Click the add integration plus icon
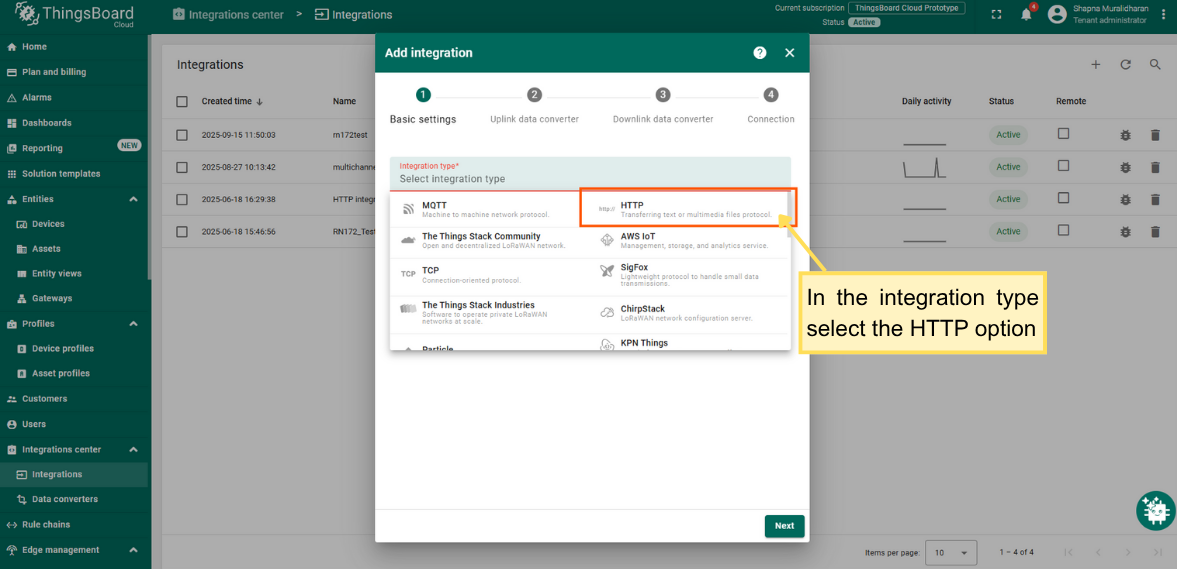This screenshot has height=569, width=1177. click(x=1095, y=65)
